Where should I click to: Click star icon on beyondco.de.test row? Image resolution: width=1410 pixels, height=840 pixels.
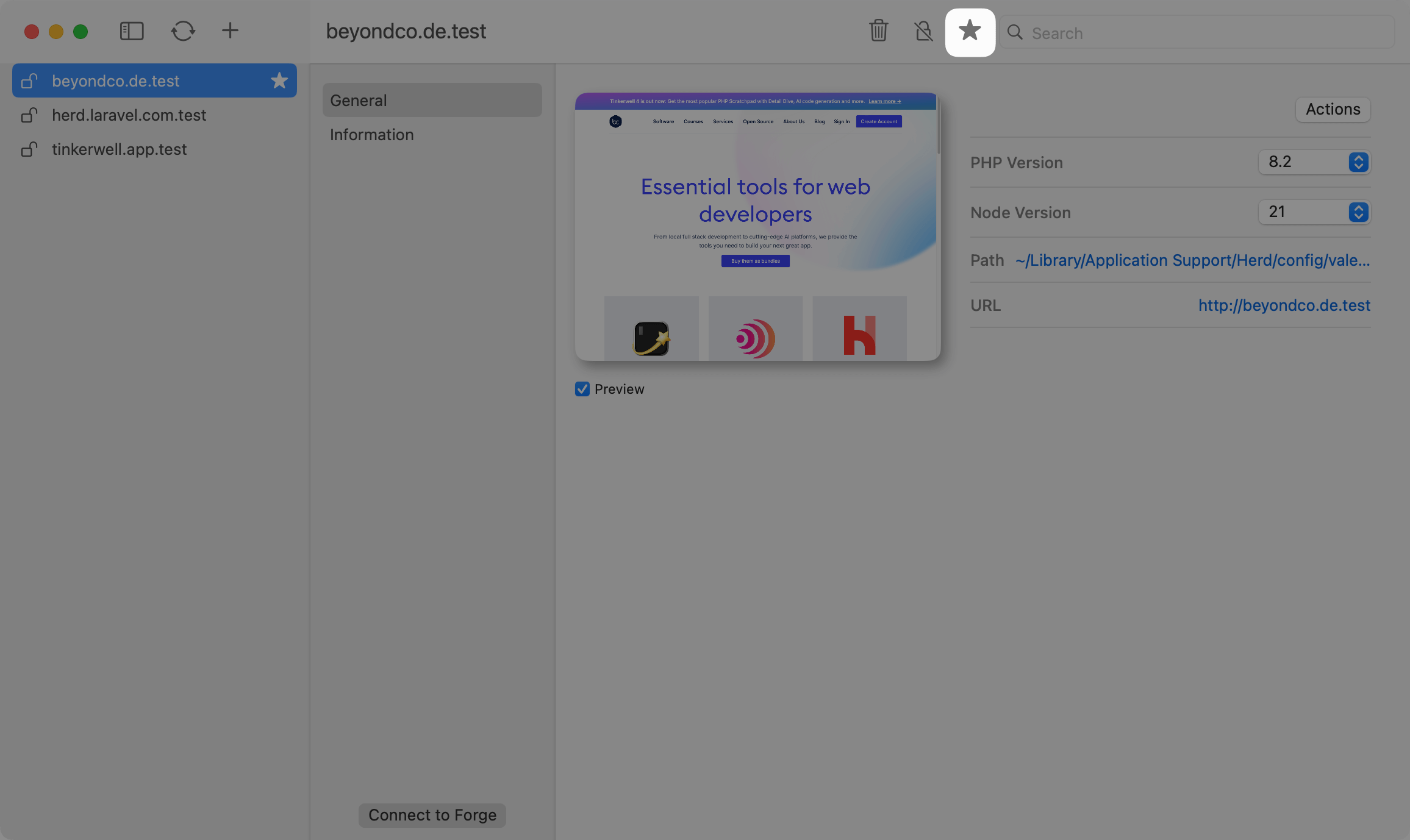(279, 80)
